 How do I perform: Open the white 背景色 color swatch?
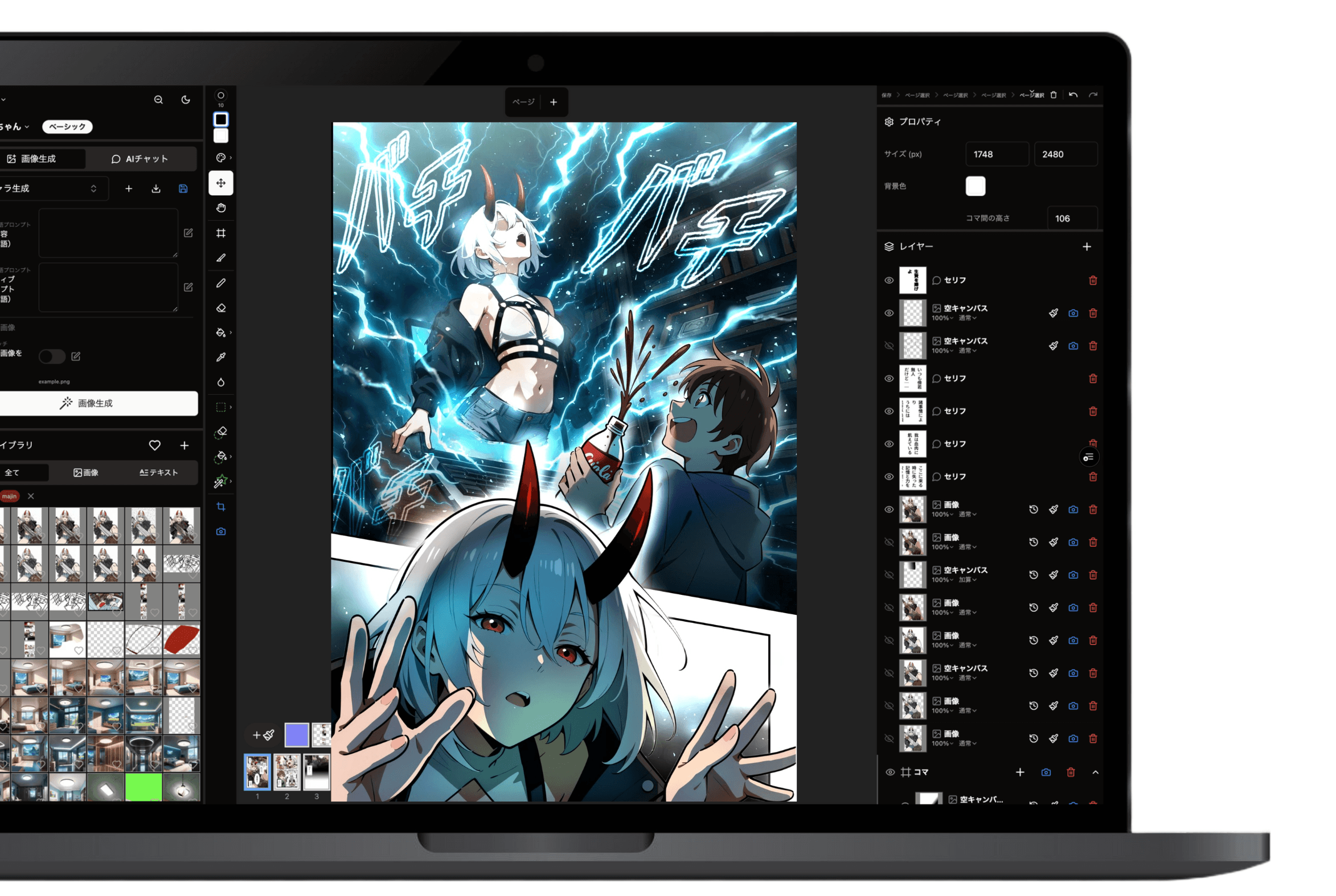coord(976,186)
